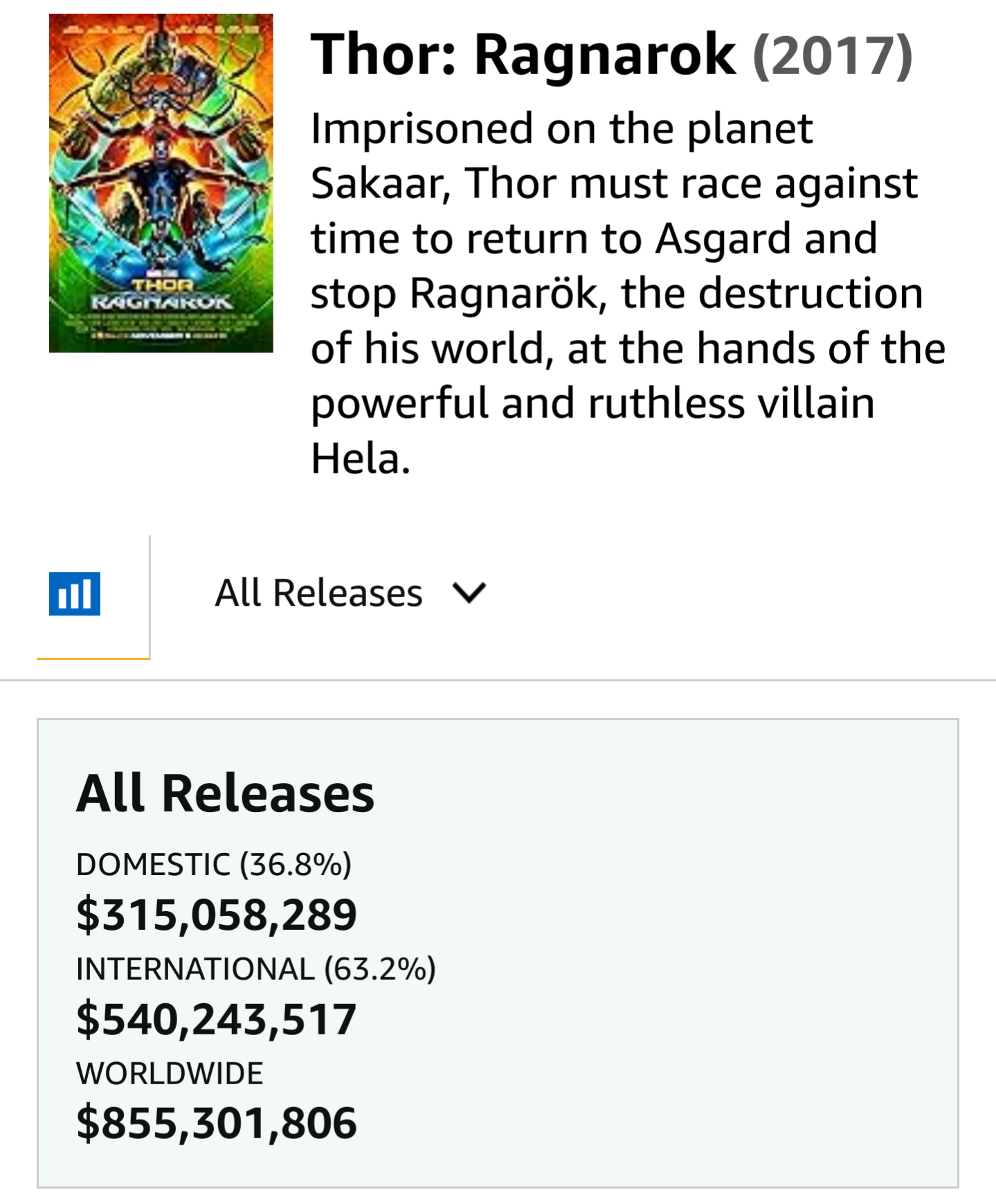
Task: Click the word Hela ending the synopsis
Action: click(x=361, y=458)
